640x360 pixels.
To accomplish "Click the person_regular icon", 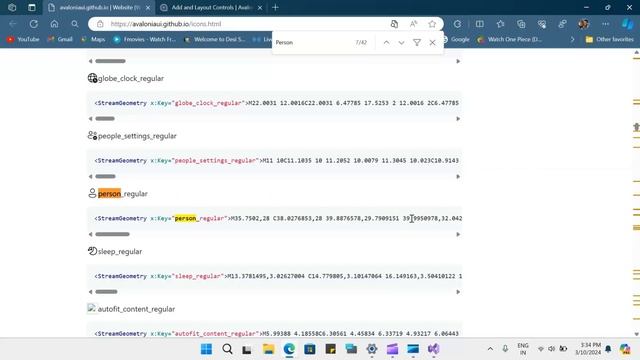I will click(x=93, y=193).
